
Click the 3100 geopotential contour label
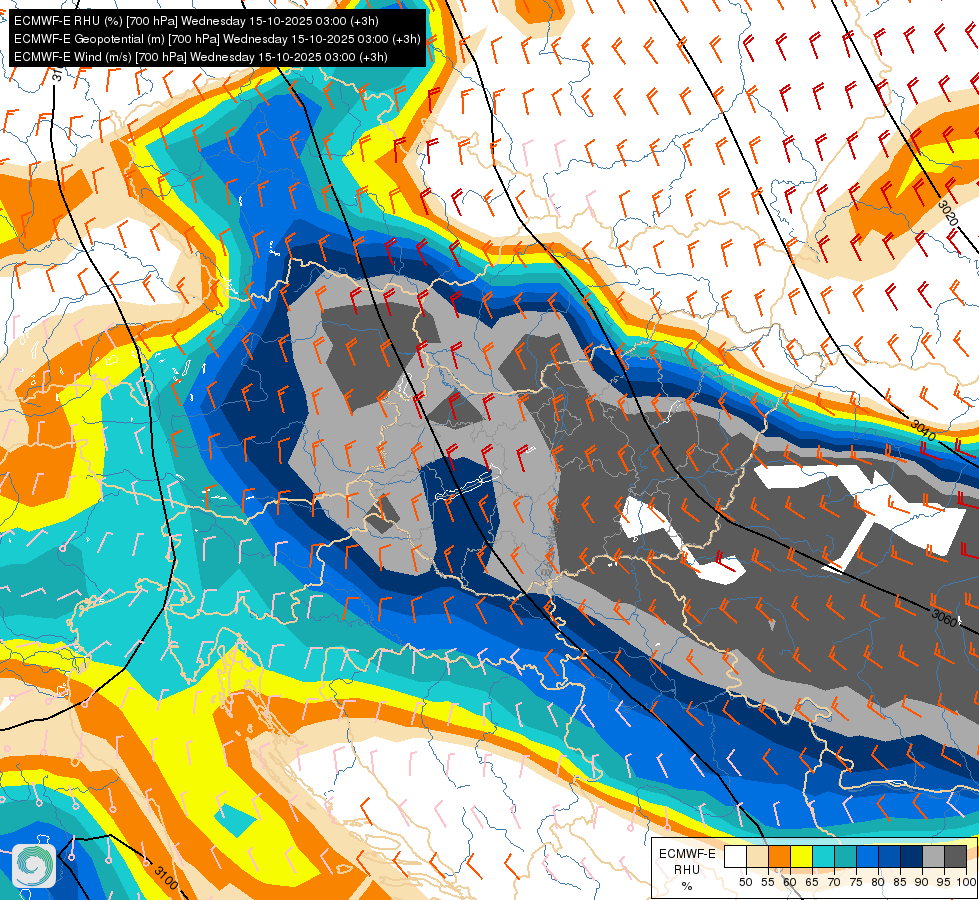tap(166, 878)
